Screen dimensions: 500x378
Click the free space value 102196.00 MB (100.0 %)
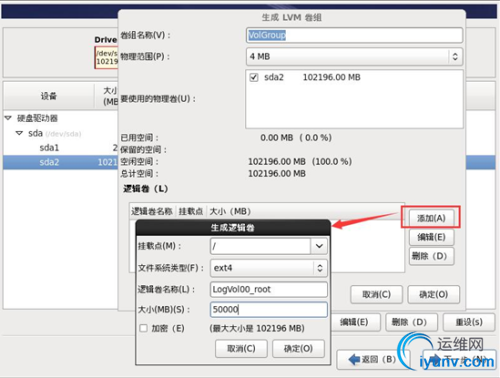coord(300,162)
